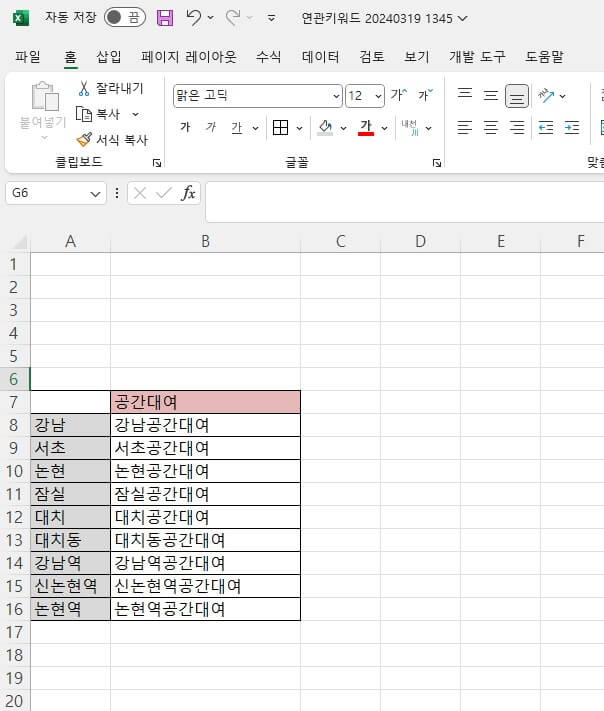Open the 페이지 레이아웃 tab
604x711 pixels.
point(189,57)
